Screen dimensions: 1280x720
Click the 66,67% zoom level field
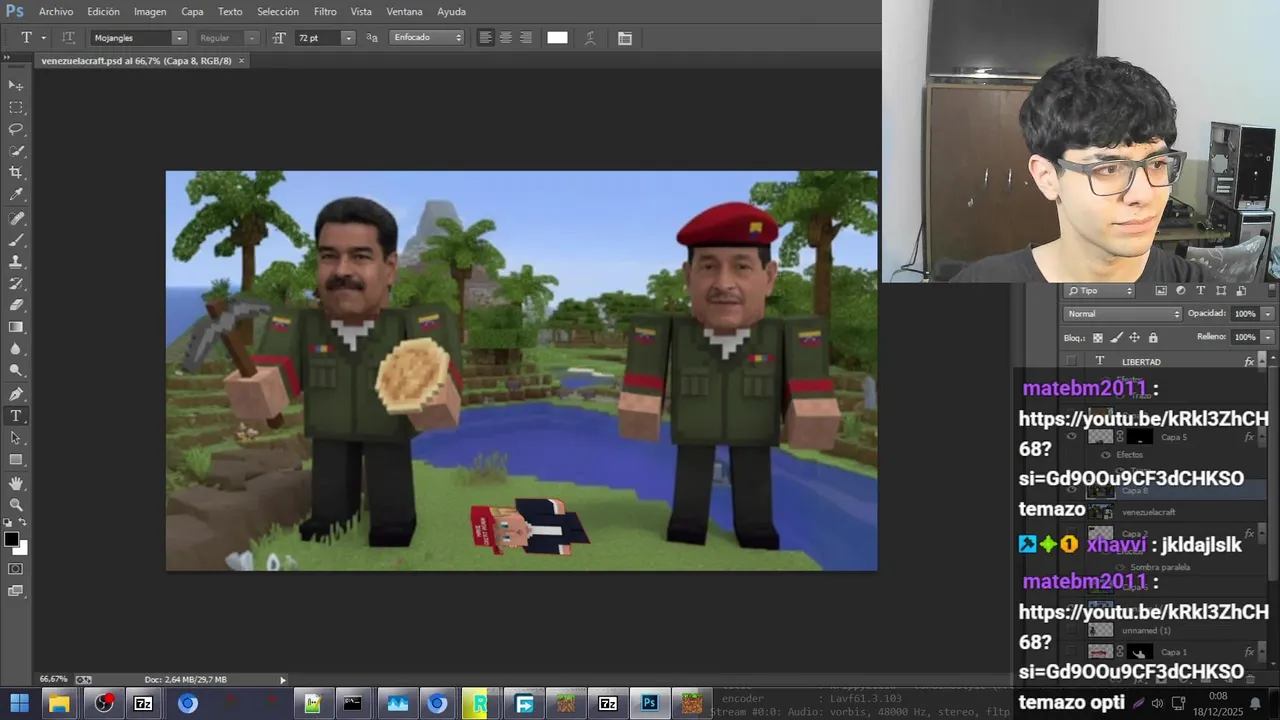pos(53,680)
